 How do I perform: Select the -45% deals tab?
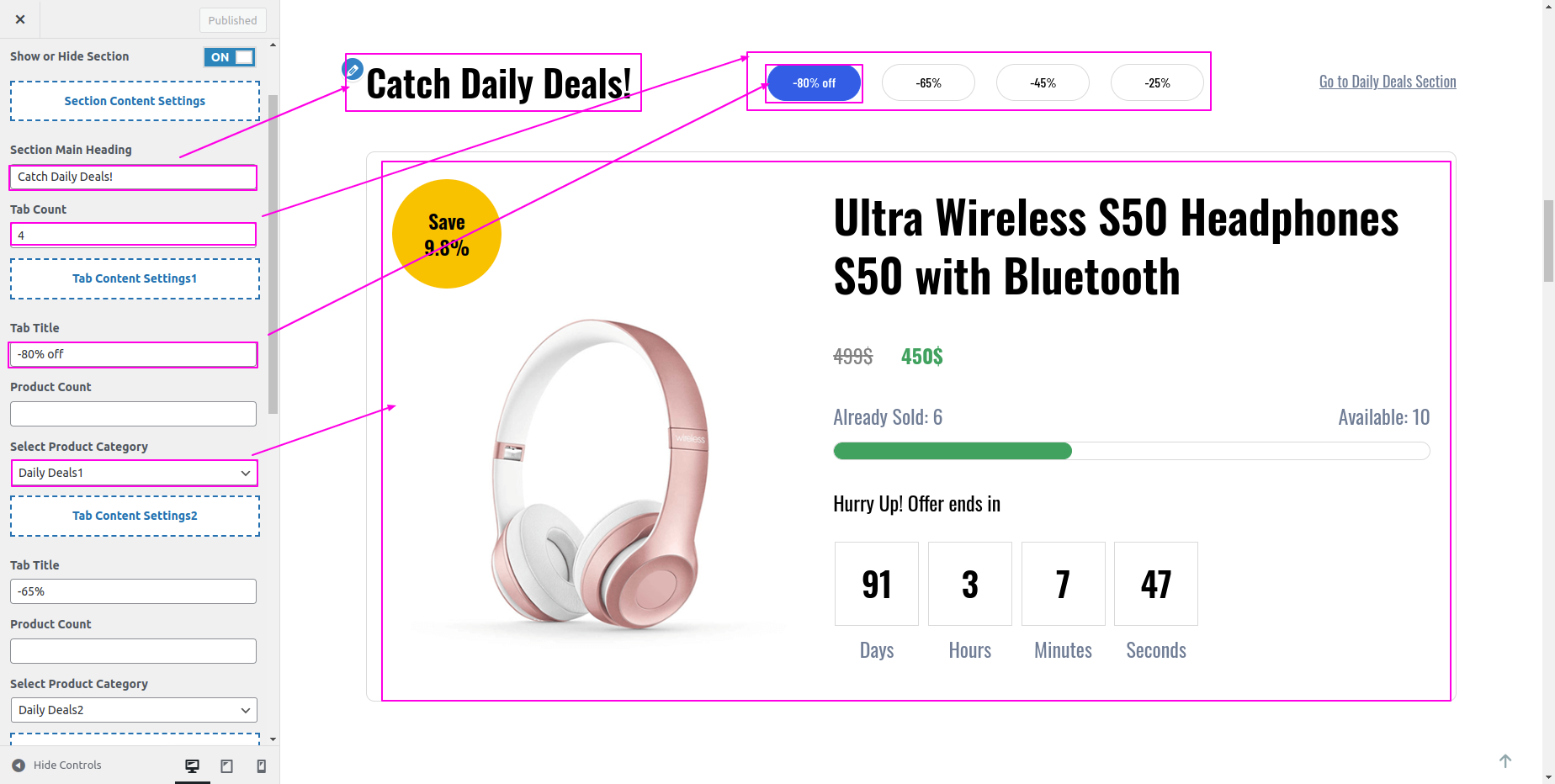pos(1043,82)
